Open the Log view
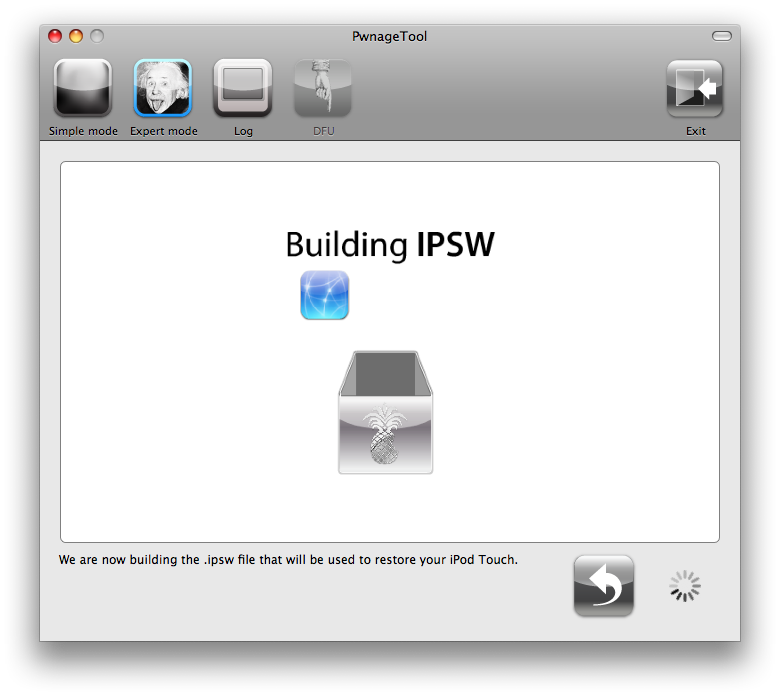Viewport: 780px width, 696px height. click(243, 88)
